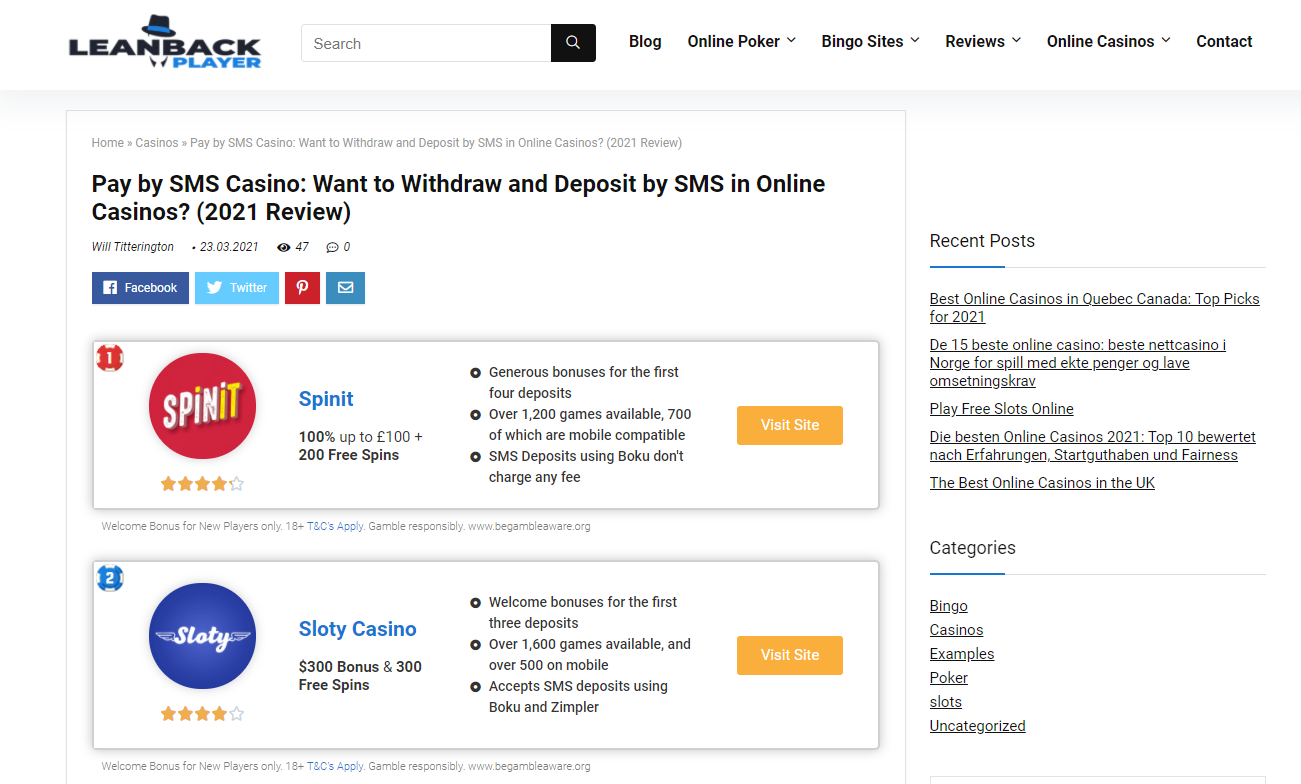Open T&C's Apply under Sloty Casino

click(x=335, y=766)
